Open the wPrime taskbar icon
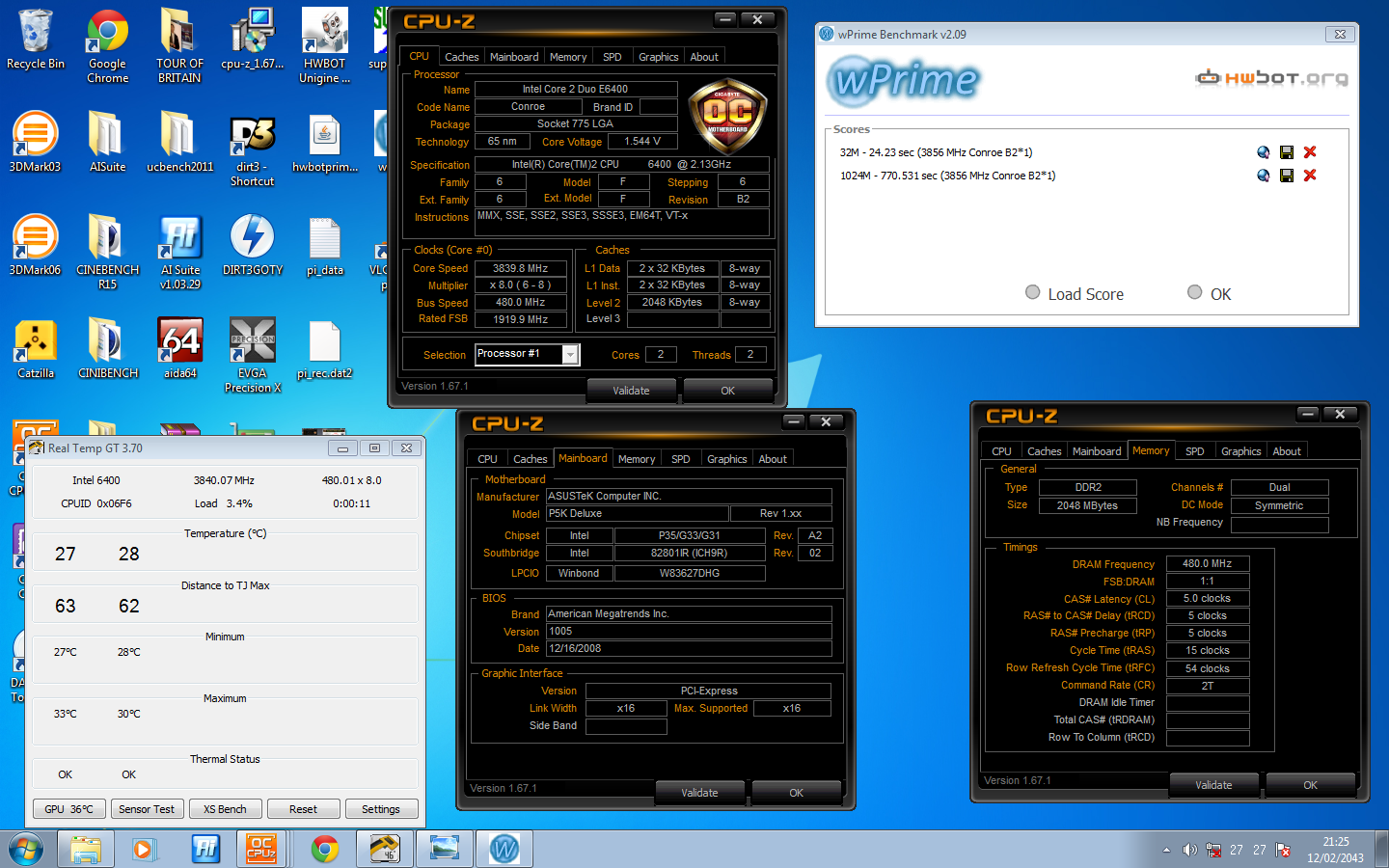1389x868 pixels. tap(504, 849)
